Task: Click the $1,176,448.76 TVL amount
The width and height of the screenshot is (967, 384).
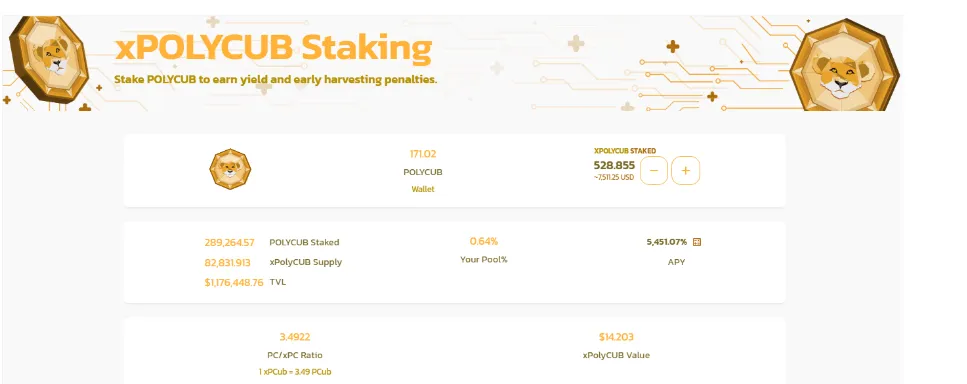Action: coord(234,282)
